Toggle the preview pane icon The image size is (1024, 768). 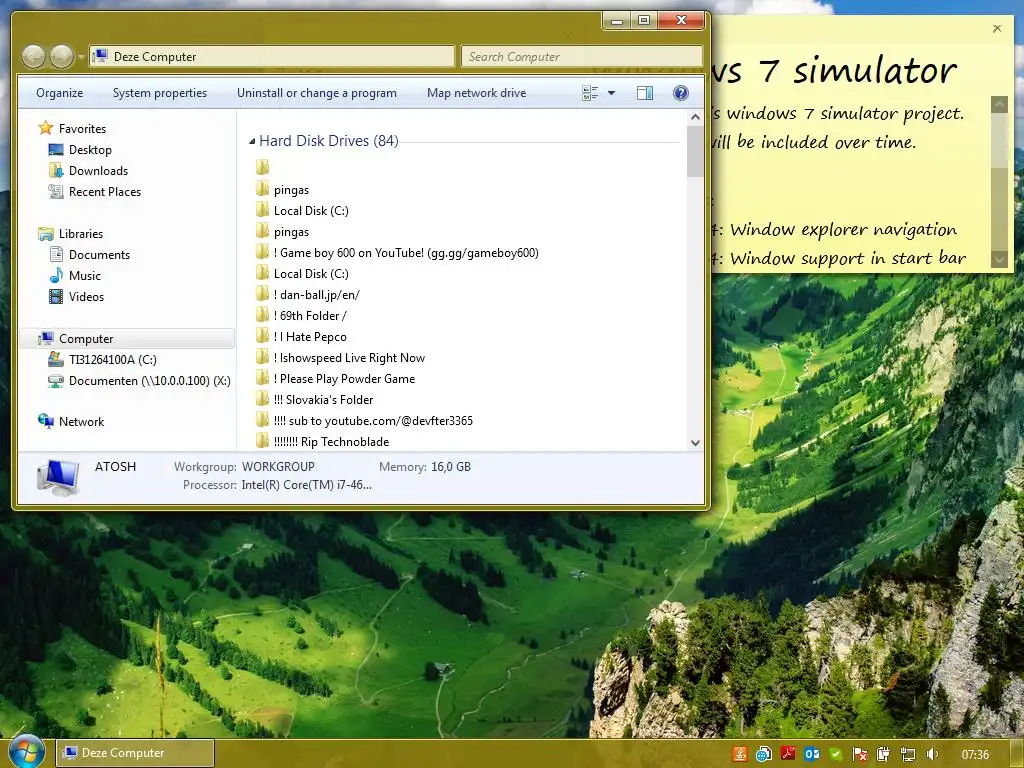(645, 93)
